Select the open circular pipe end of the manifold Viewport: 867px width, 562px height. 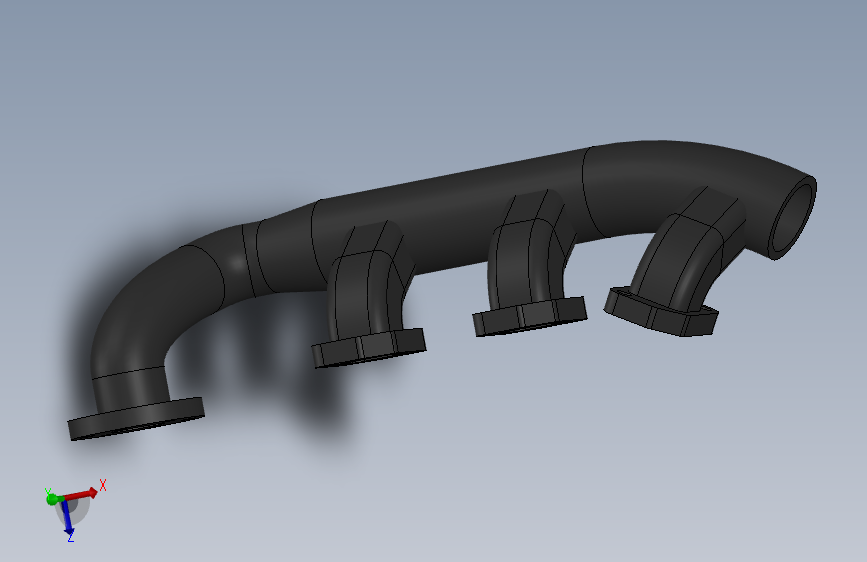pos(792,217)
